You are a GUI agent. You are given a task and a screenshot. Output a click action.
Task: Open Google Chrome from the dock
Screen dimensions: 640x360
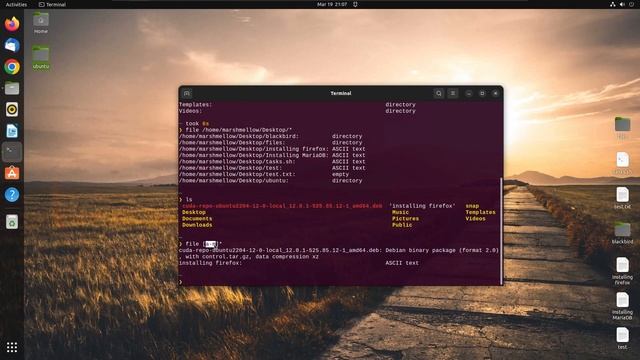(x=12, y=67)
